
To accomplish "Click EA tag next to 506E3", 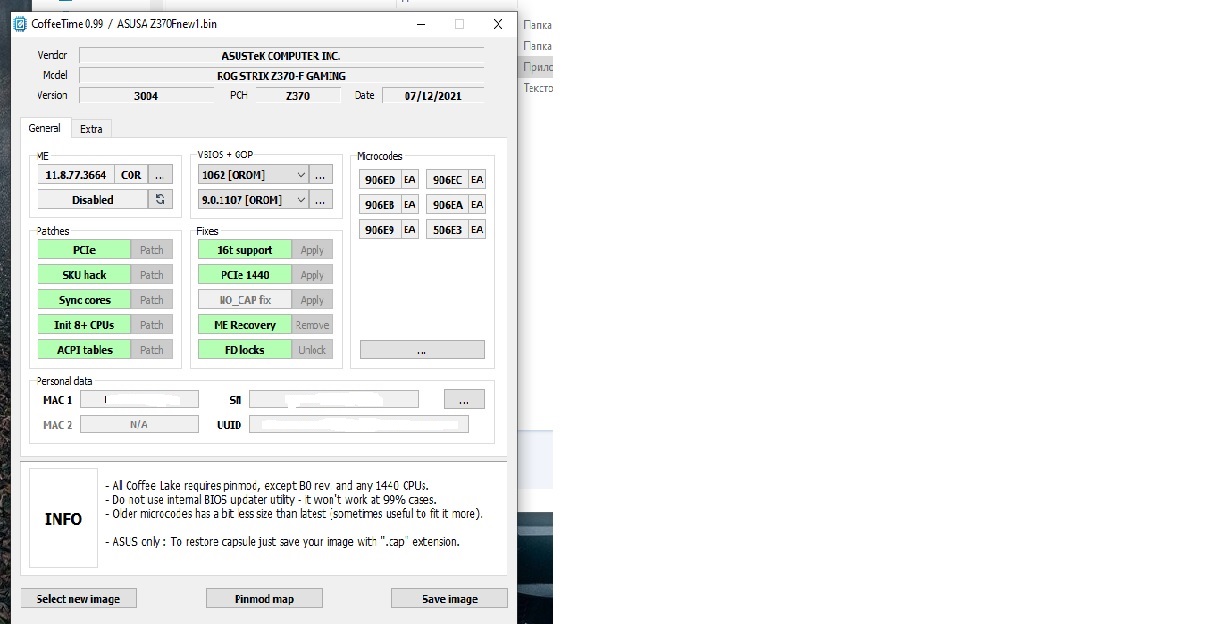I will (477, 229).
